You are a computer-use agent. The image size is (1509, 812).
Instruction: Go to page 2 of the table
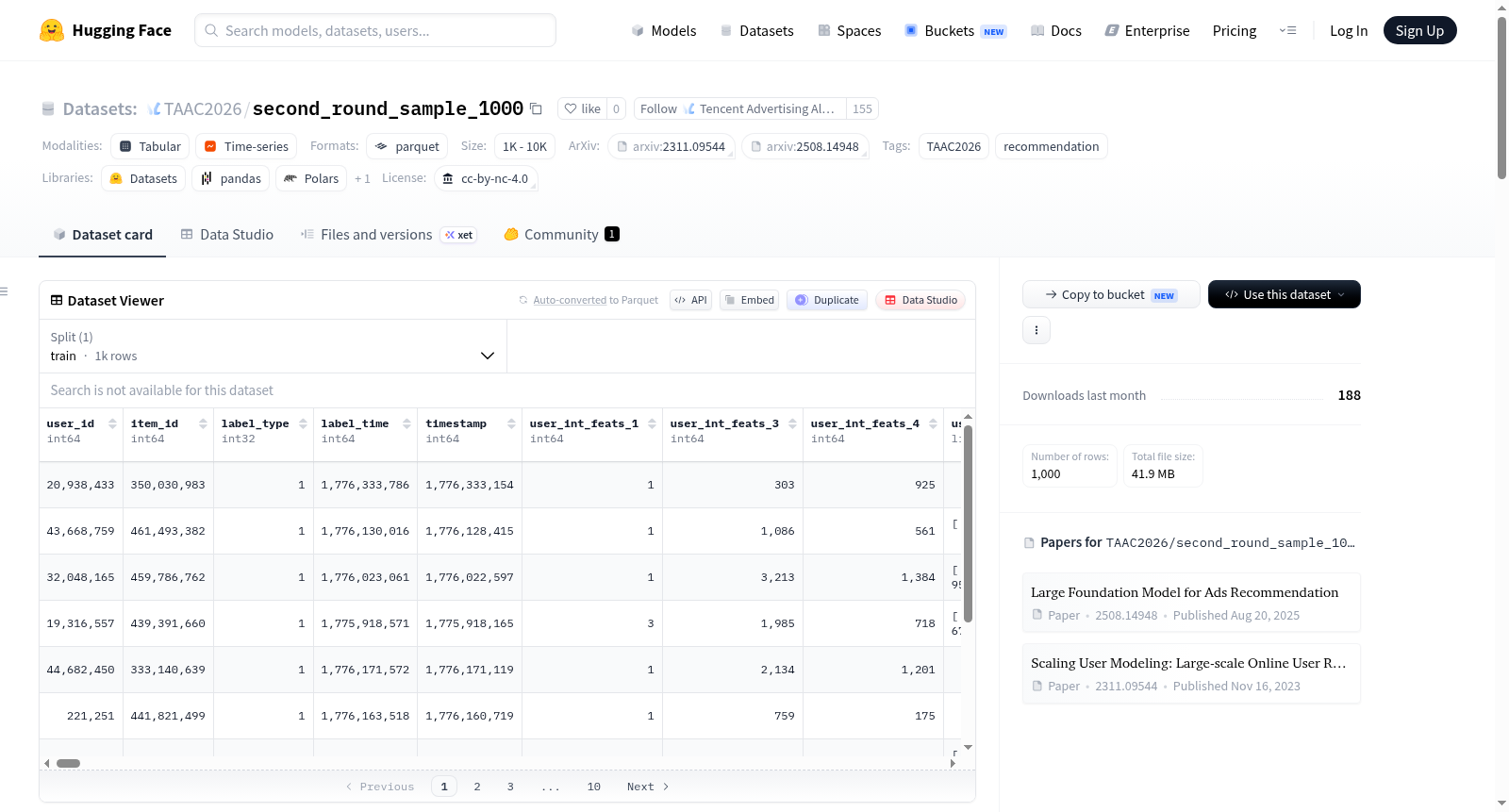[477, 787]
